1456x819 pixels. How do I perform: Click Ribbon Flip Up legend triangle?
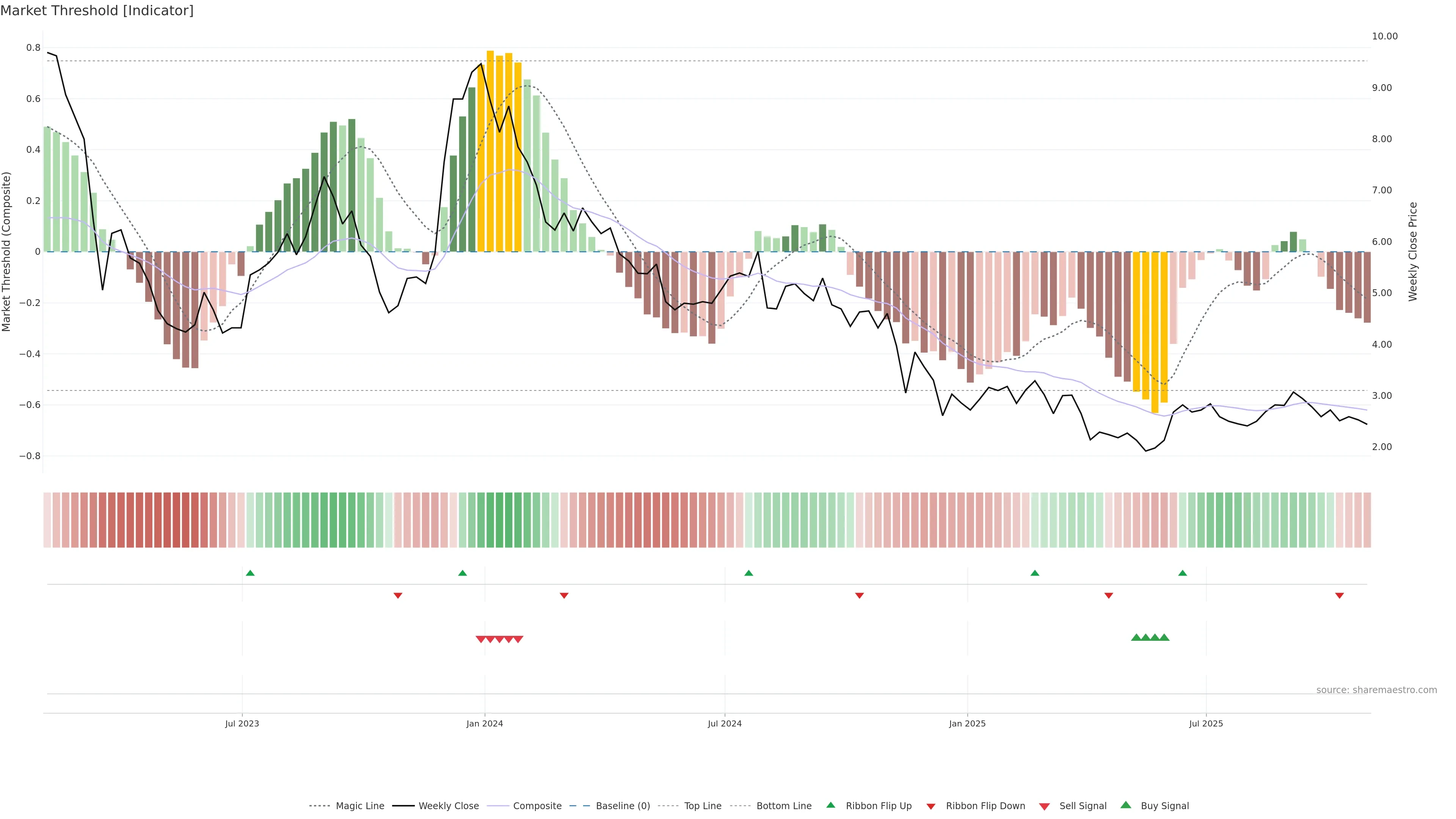click(x=831, y=805)
